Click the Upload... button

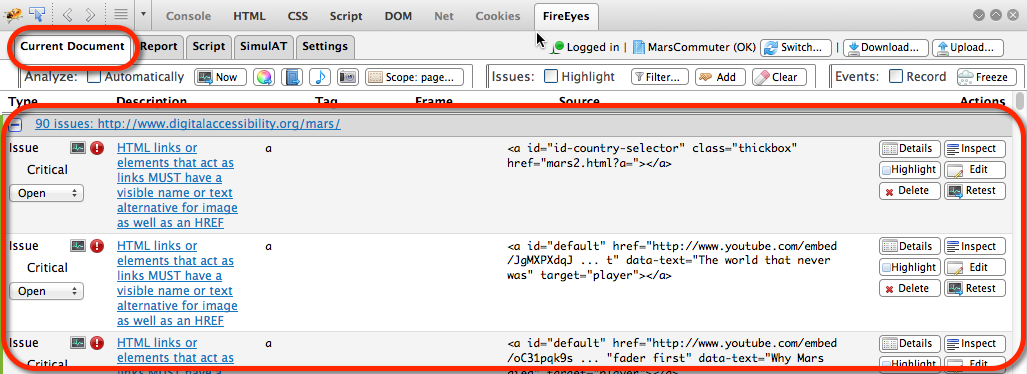coord(968,47)
